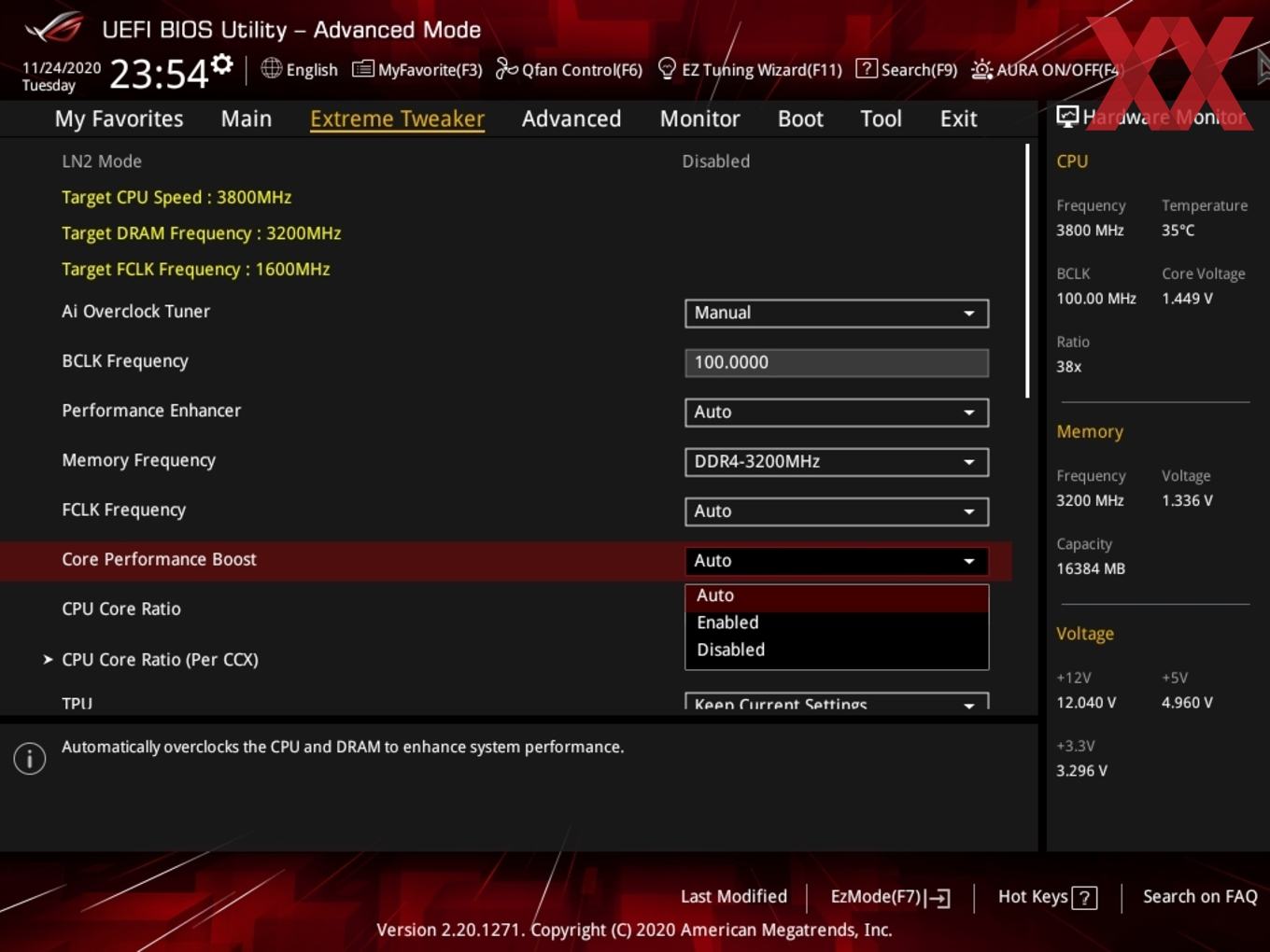Select the Core Performance Boost row label

159,560
